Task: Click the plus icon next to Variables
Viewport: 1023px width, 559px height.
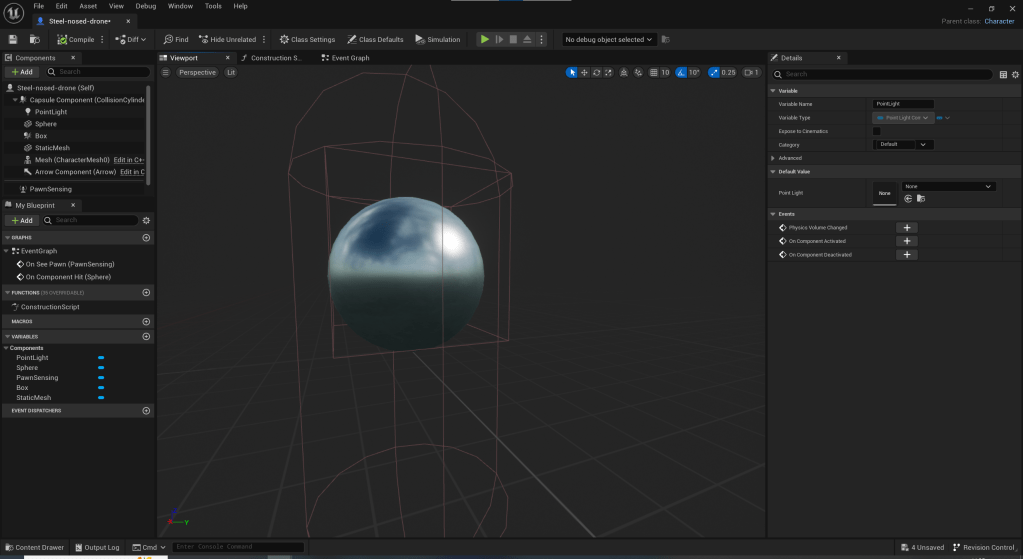Action: point(146,337)
